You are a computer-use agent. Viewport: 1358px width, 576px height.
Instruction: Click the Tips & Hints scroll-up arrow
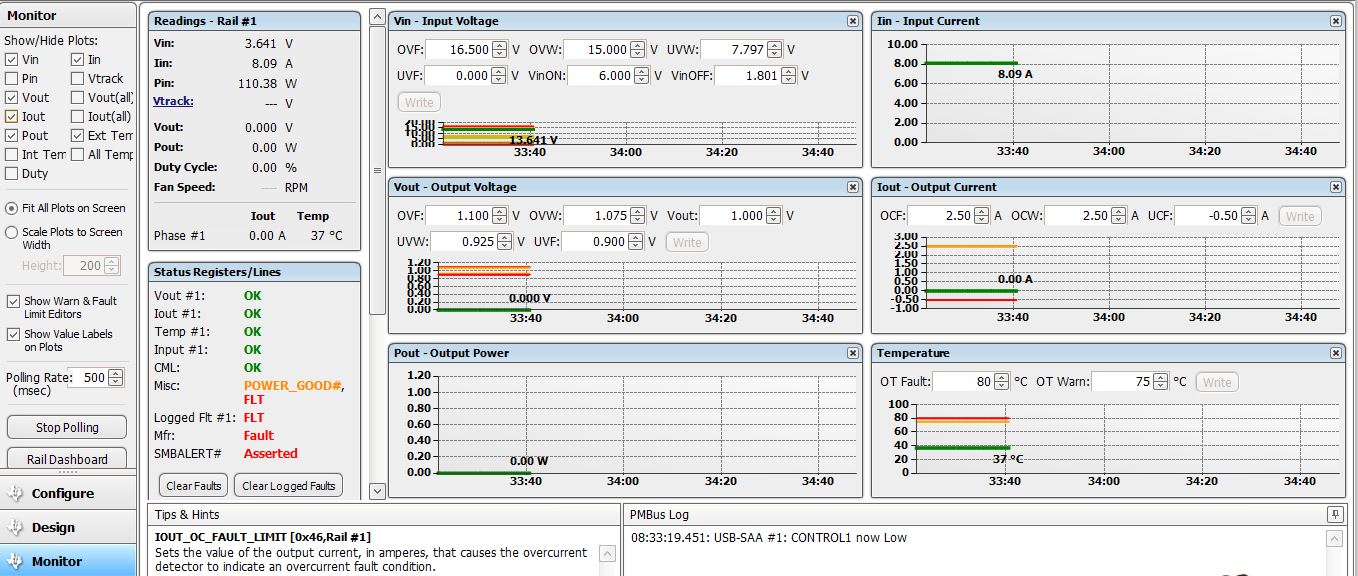(x=608, y=553)
